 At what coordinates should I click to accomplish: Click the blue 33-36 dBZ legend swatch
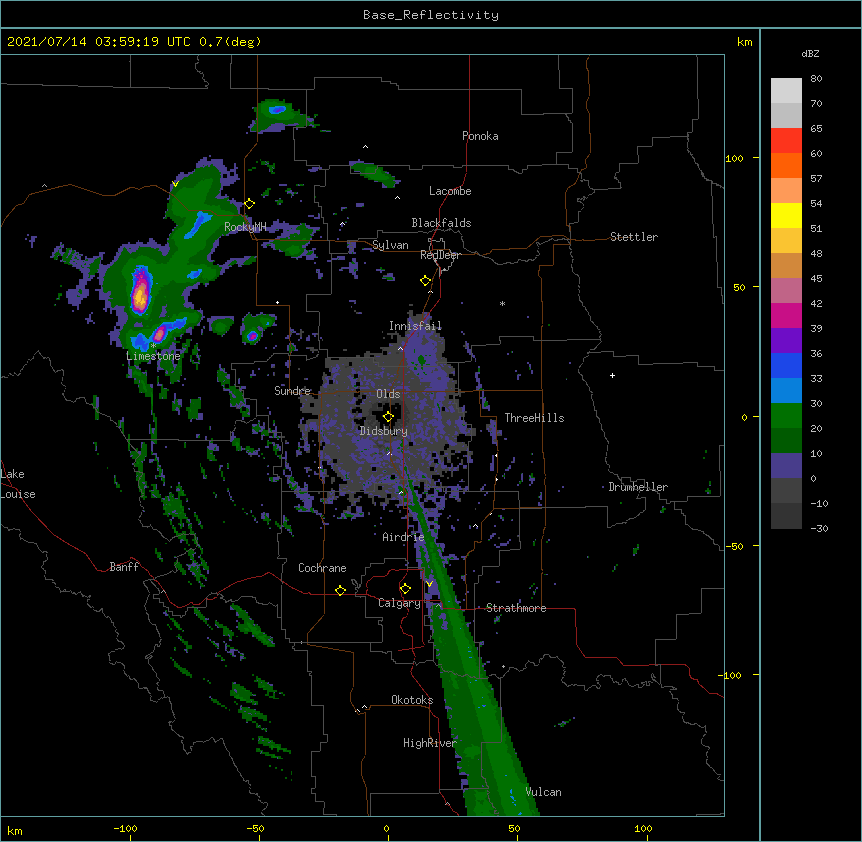tap(786, 365)
